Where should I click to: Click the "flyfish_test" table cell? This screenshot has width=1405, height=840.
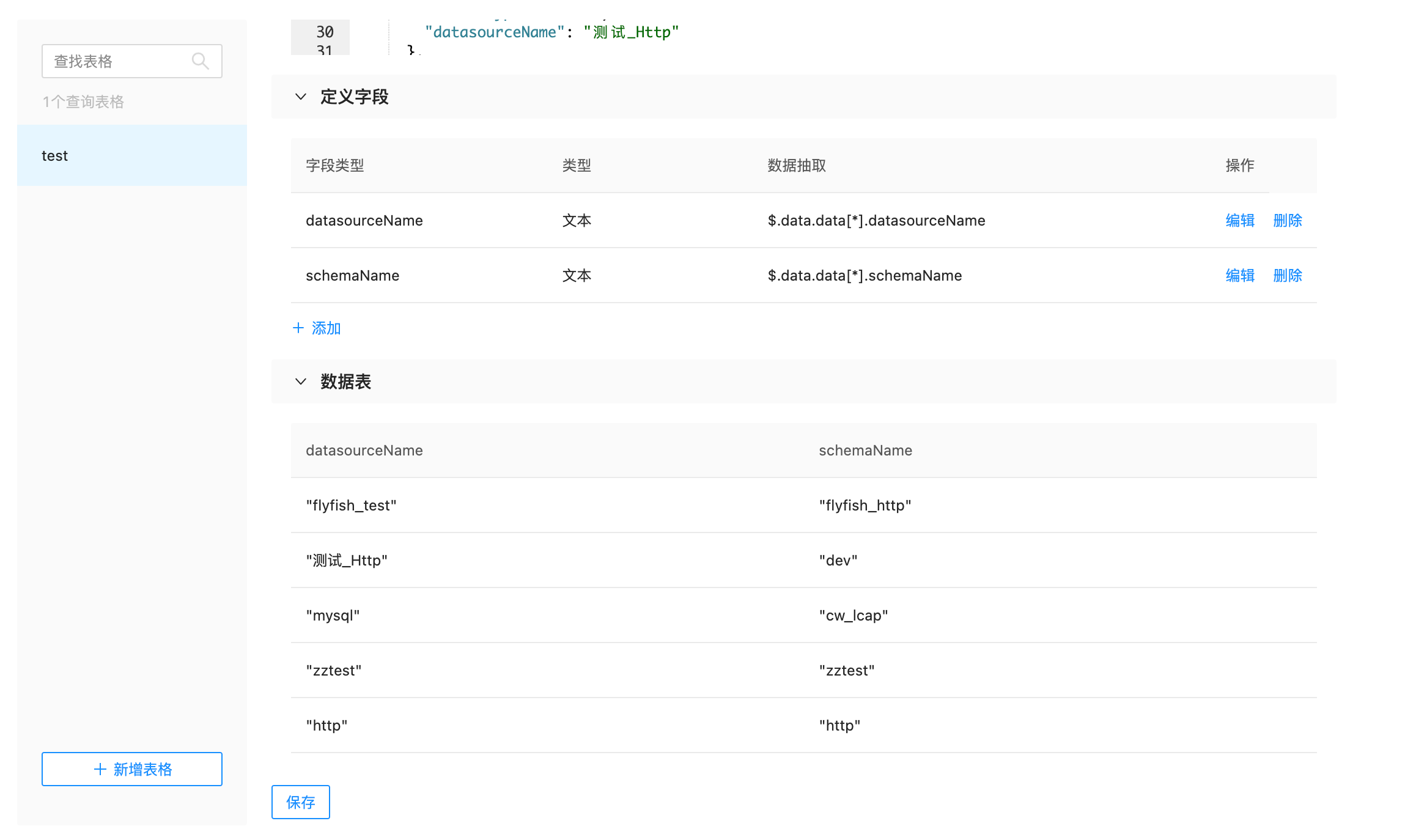click(x=351, y=506)
